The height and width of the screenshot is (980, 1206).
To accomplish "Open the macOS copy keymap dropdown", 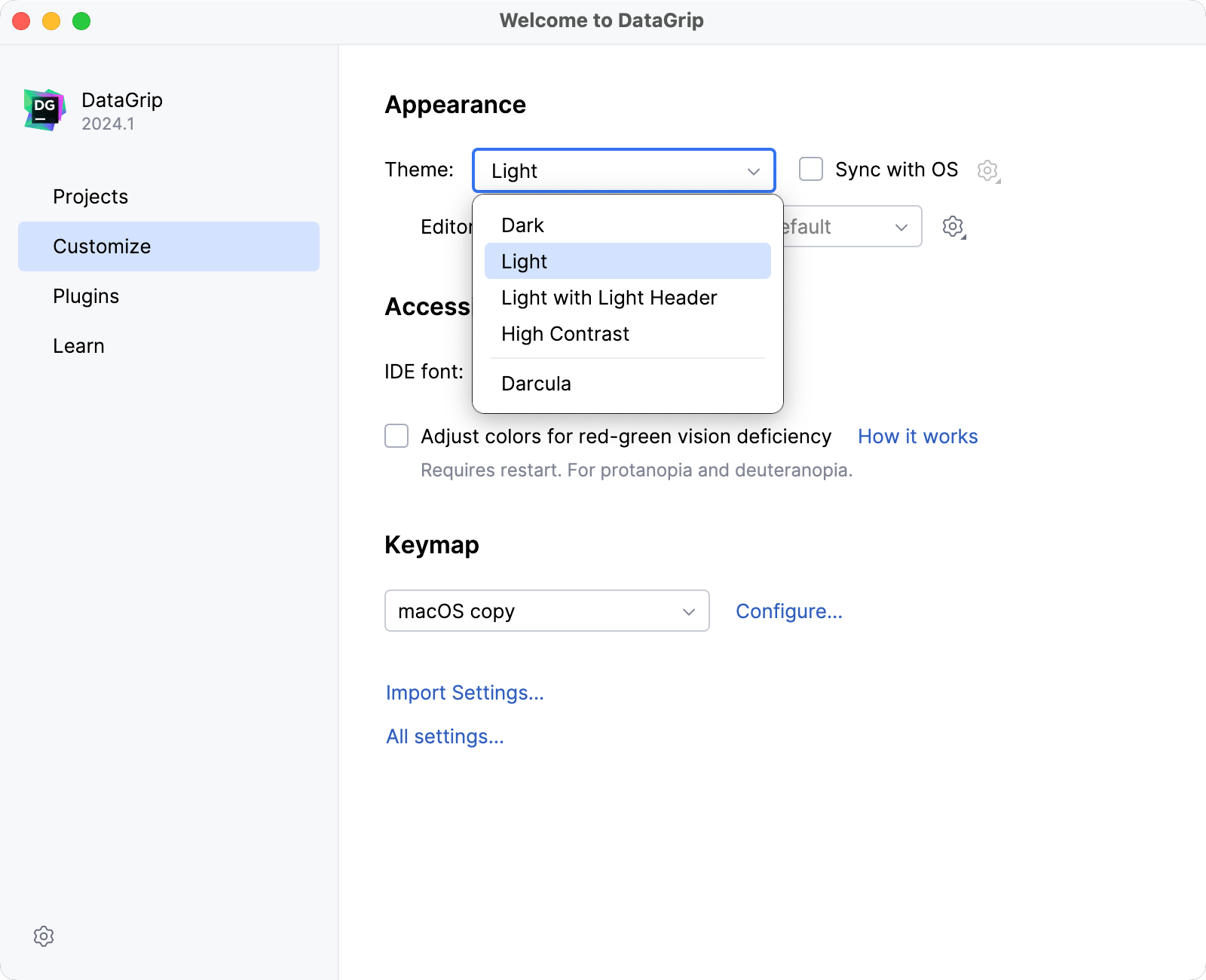I will tap(546, 611).
